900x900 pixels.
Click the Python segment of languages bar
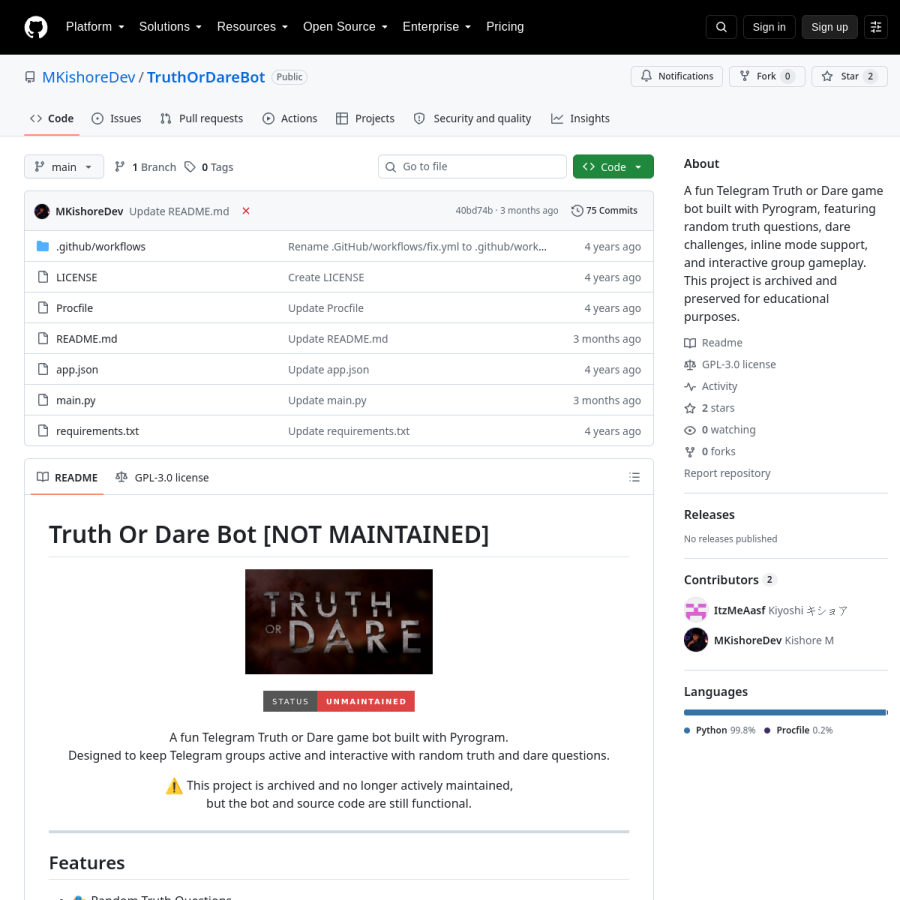[785, 712]
